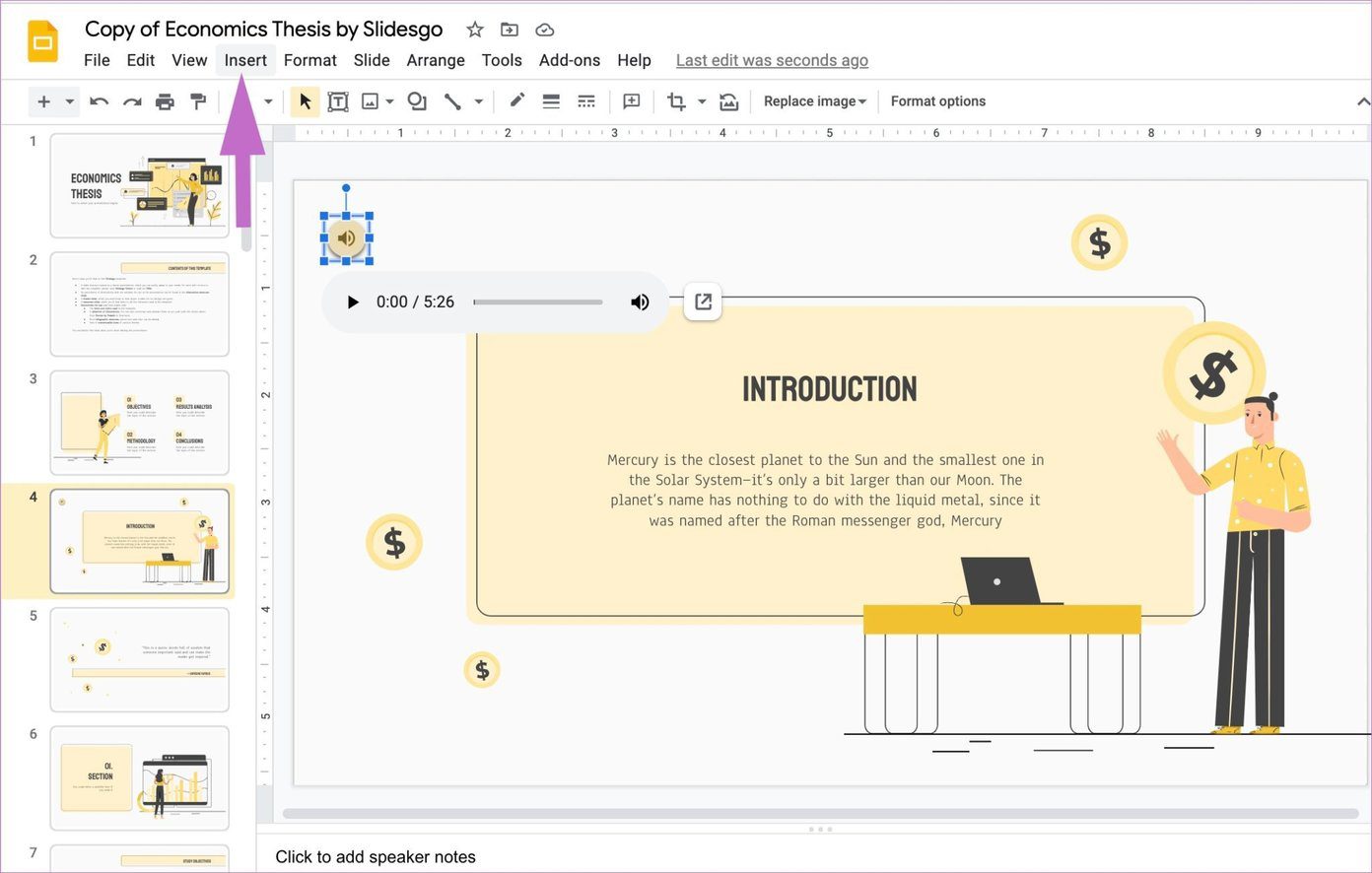The height and width of the screenshot is (873, 1372).
Task: Collapse the toolbar with the up chevron
Action: 1362,101
